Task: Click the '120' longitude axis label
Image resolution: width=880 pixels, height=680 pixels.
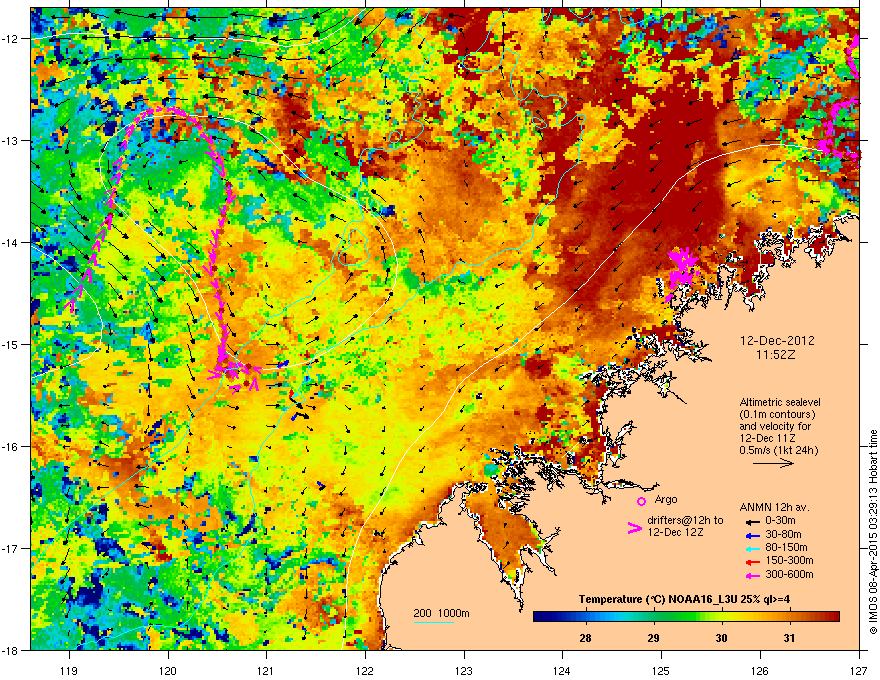Action: [168, 670]
